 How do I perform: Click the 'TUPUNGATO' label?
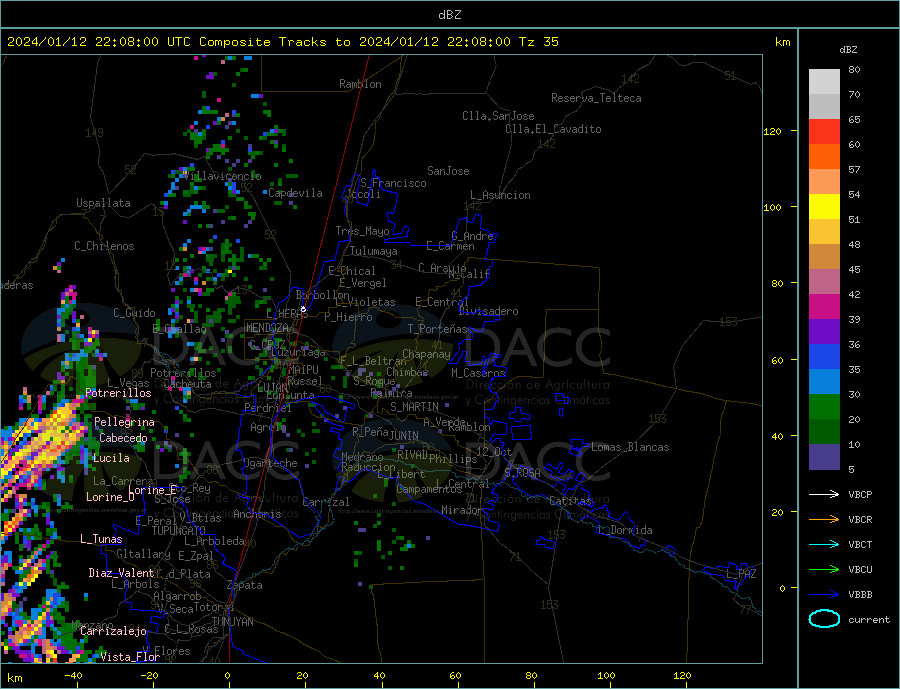[179, 531]
